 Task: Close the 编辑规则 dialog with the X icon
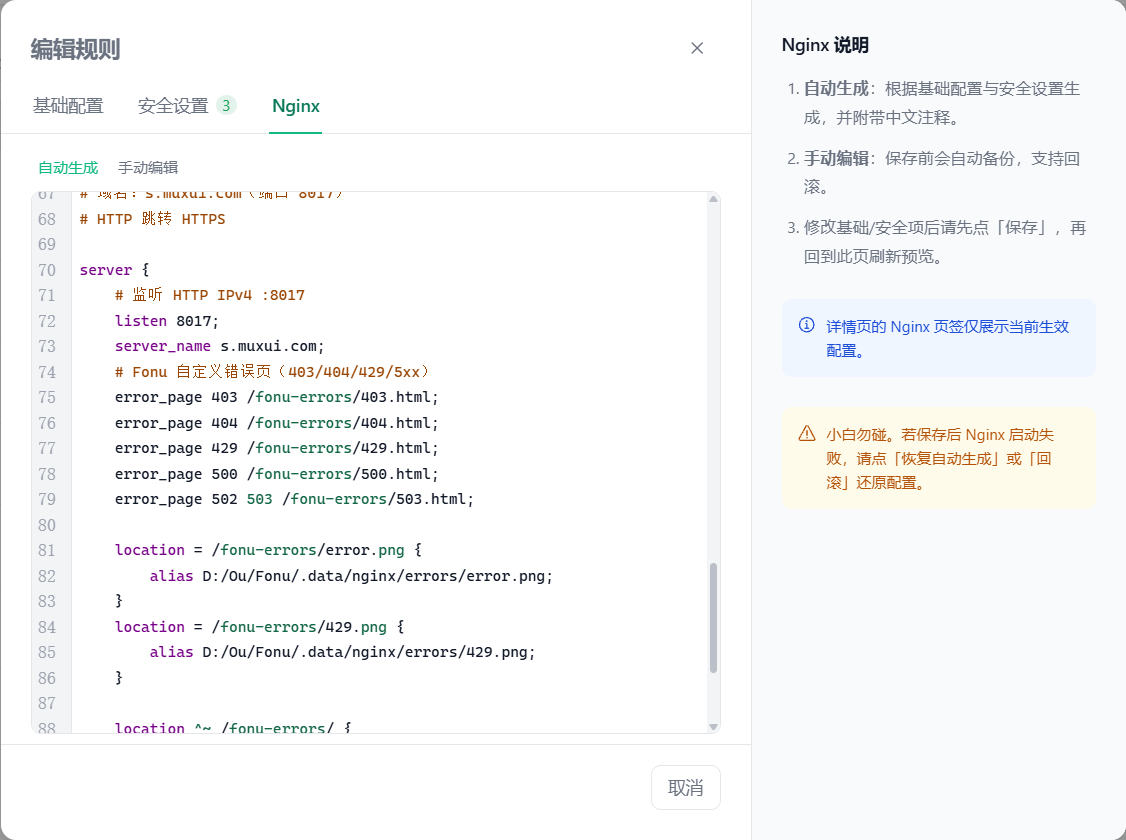(x=697, y=48)
